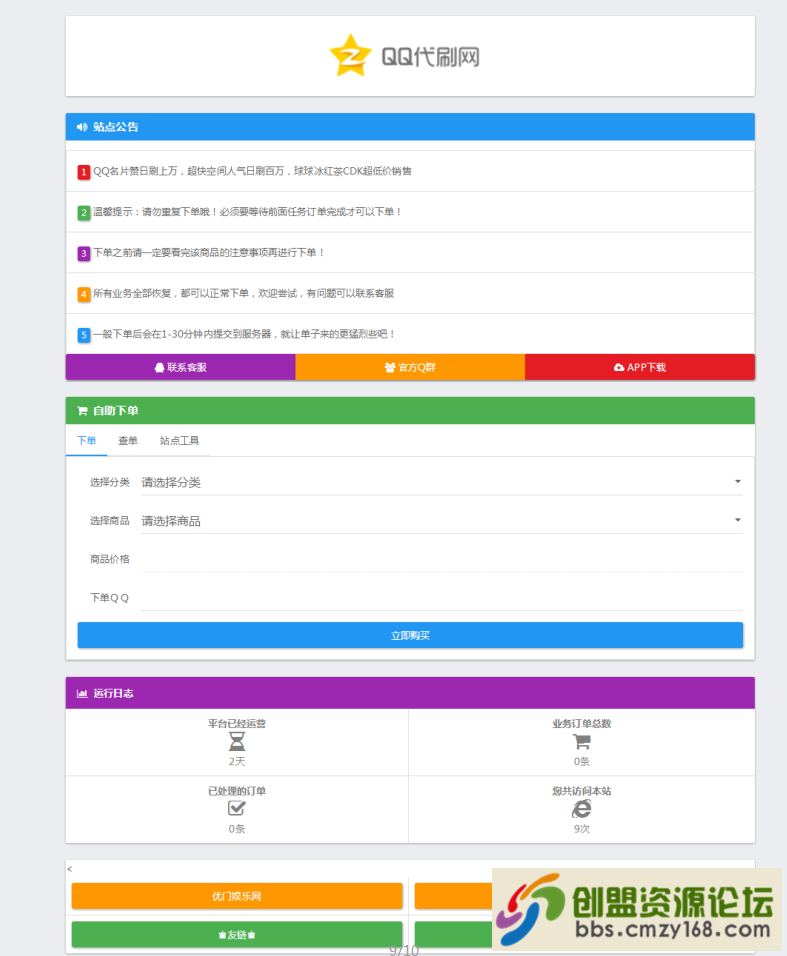
Task: Click the 立即购买 button
Action: click(x=410, y=635)
